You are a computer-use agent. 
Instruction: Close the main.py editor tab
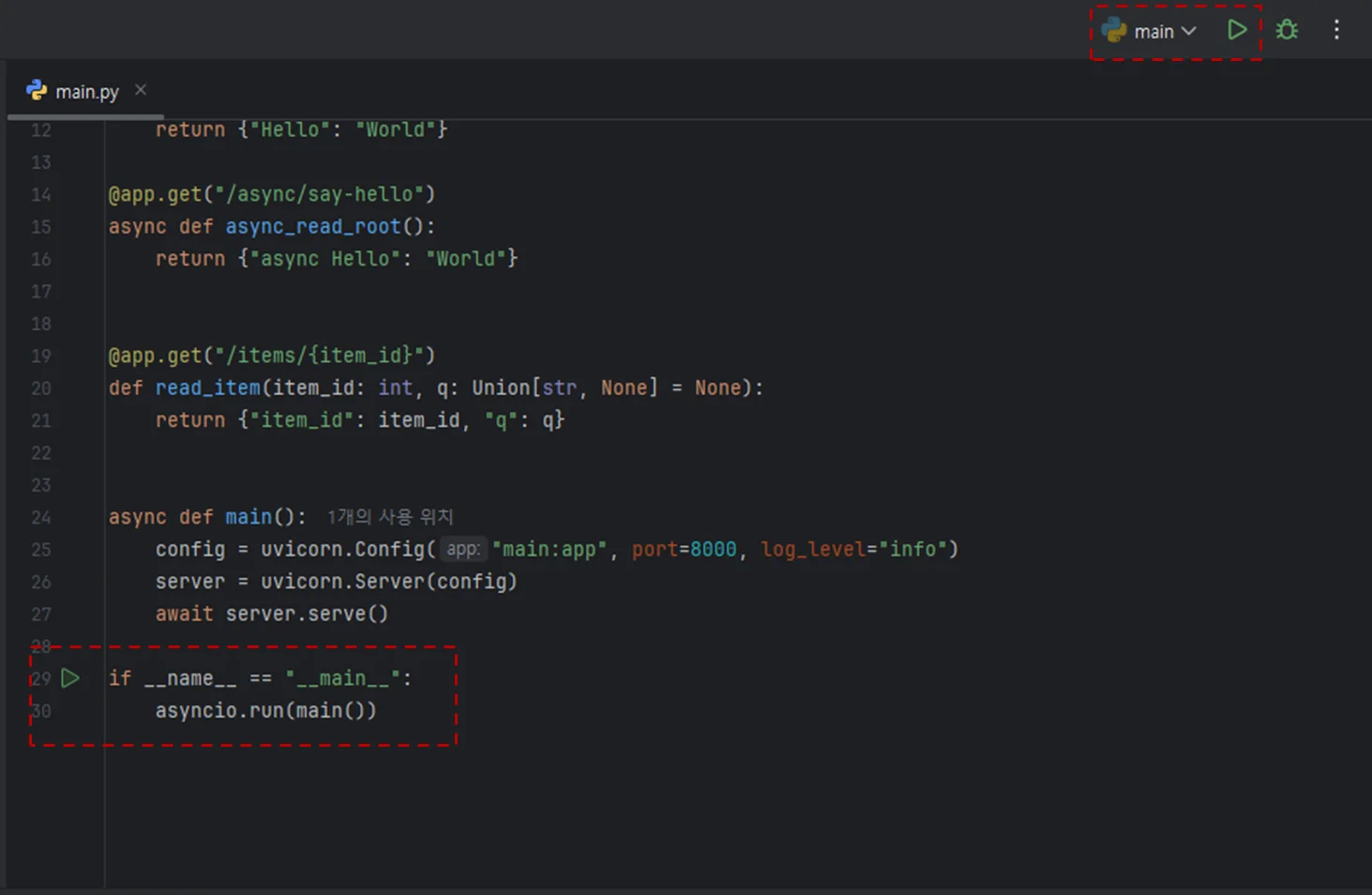pos(141,89)
